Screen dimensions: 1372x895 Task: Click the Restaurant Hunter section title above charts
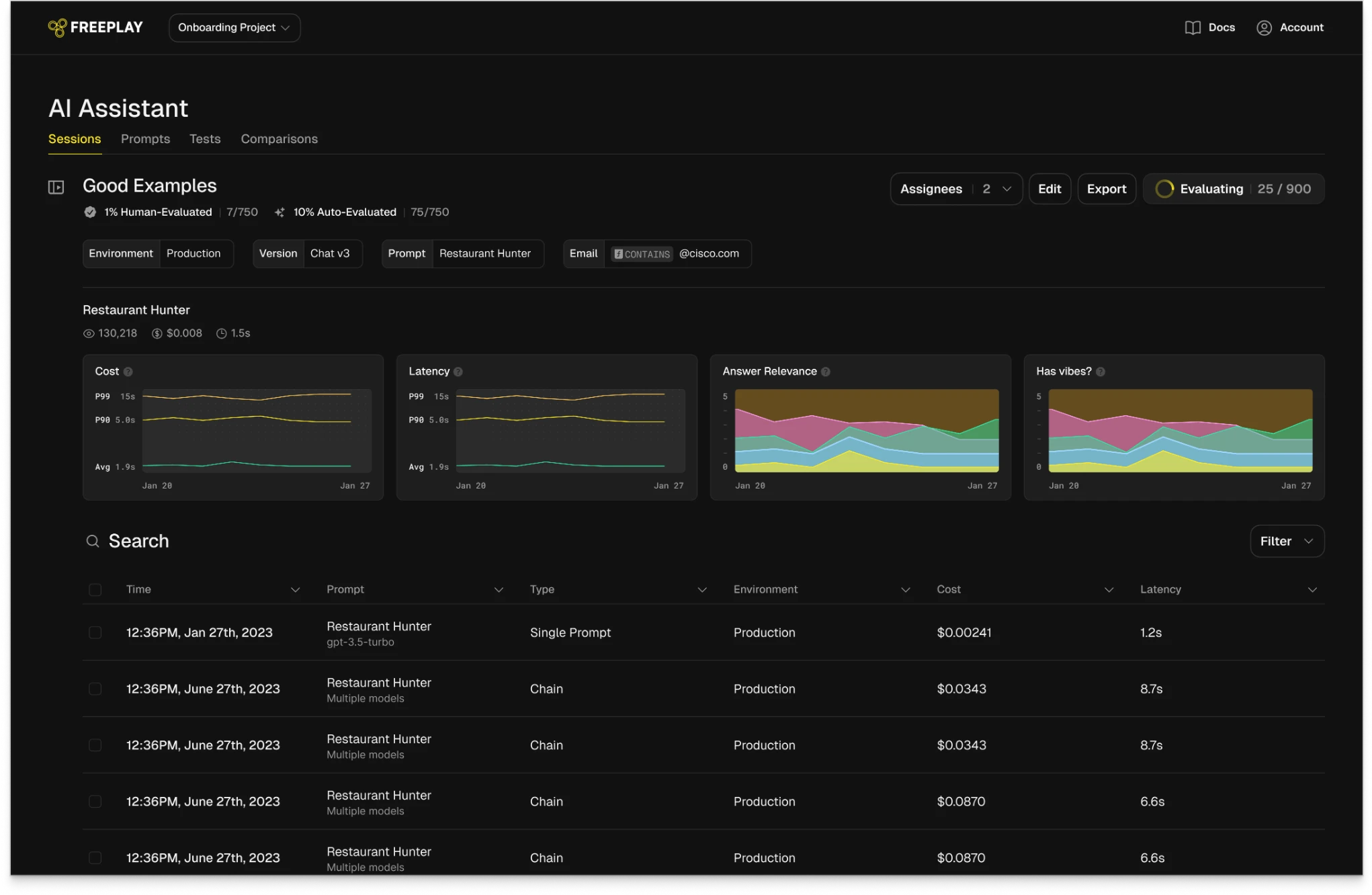tap(136, 310)
